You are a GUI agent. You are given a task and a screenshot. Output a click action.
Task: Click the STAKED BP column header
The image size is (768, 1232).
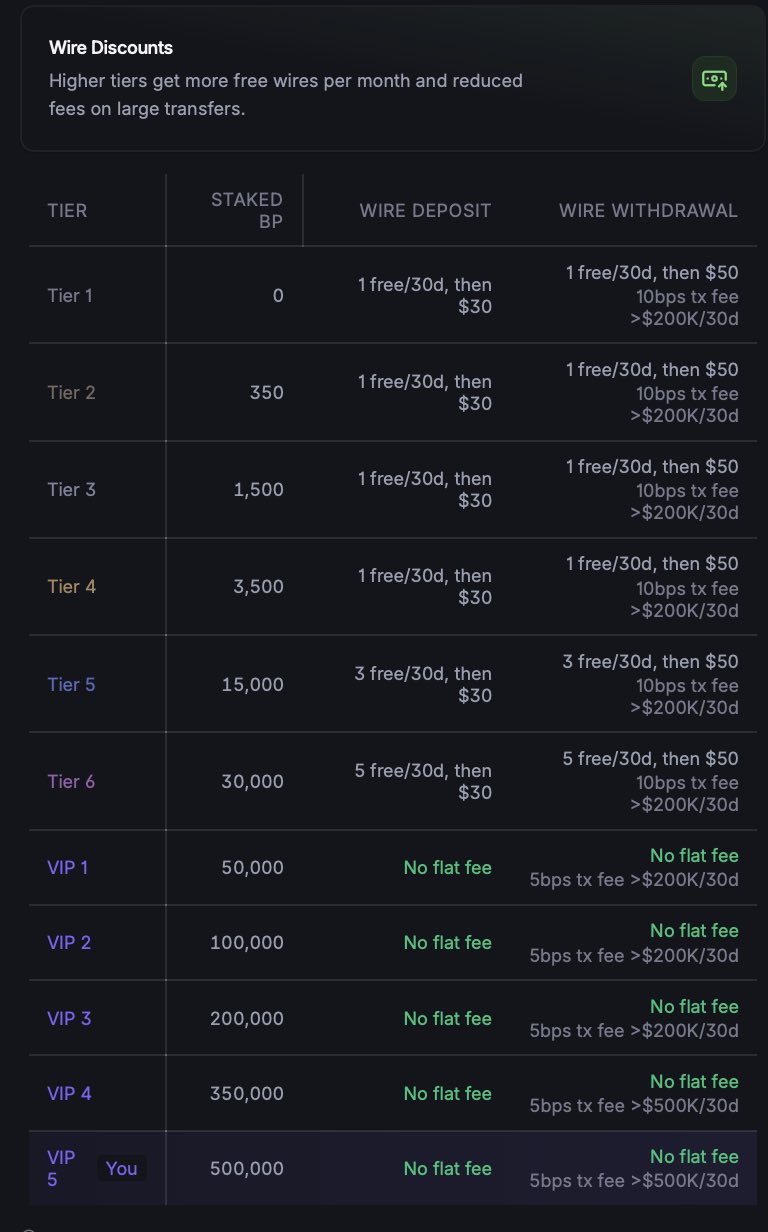coord(247,211)
